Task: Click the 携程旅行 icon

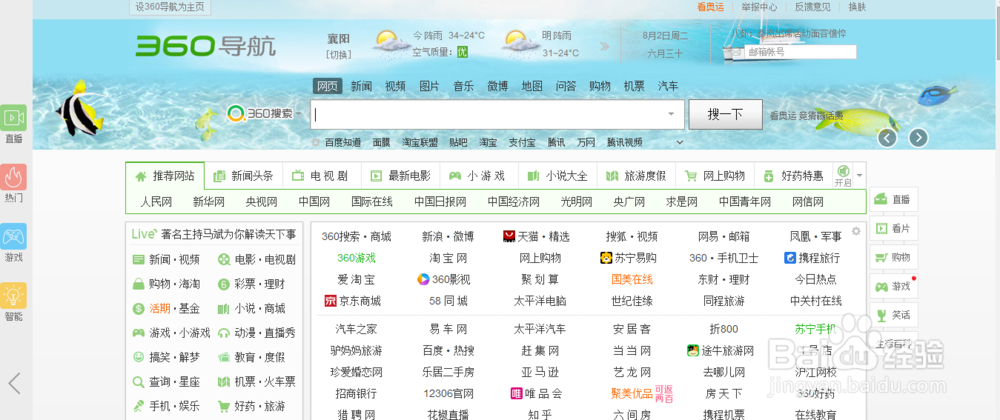Action: (790, 258)
